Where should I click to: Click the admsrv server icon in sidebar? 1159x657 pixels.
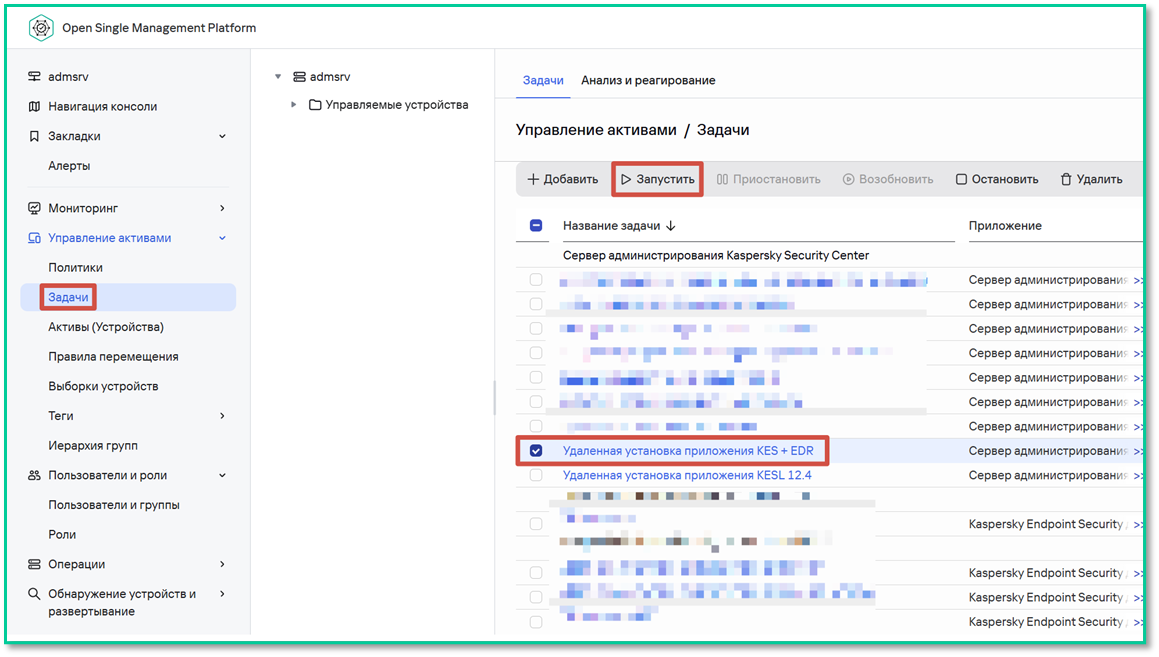pos(34,76)
